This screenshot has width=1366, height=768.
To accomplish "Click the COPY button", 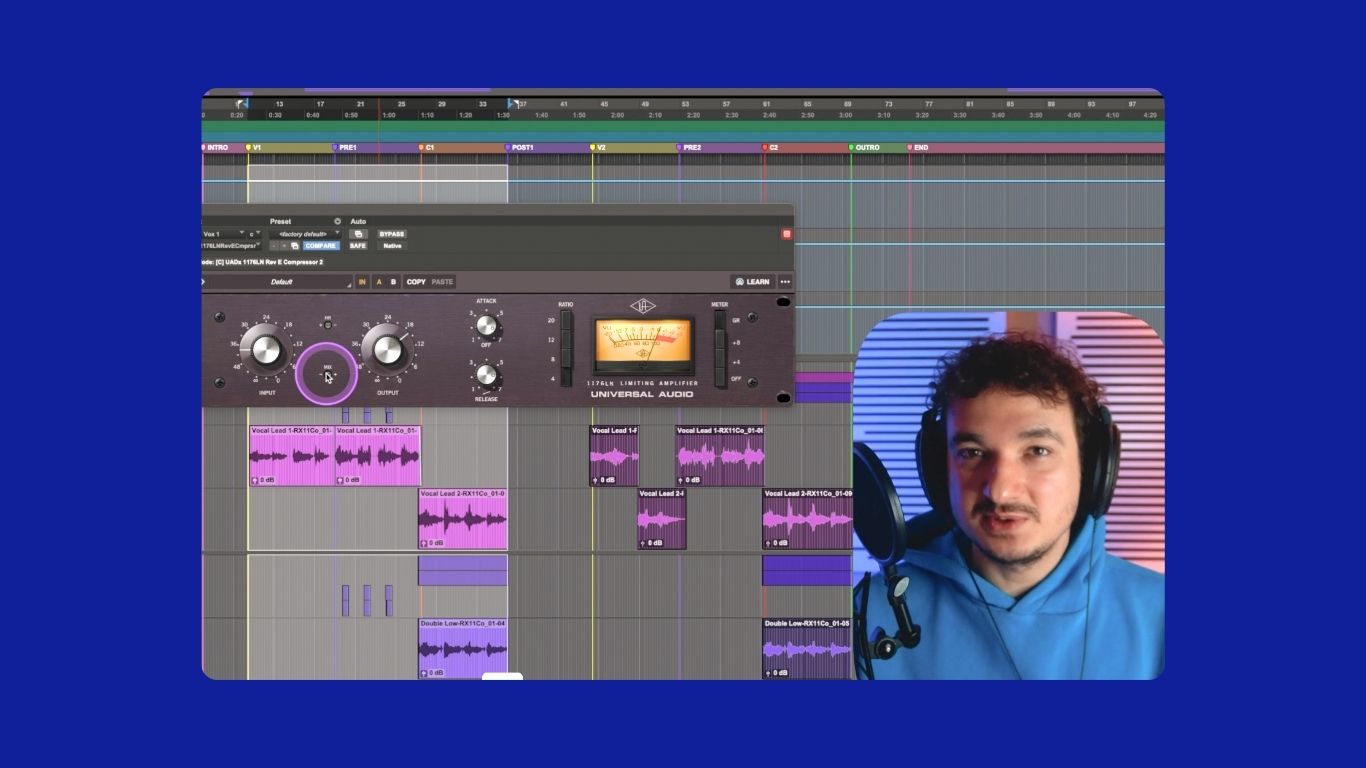I will point(416,282).
